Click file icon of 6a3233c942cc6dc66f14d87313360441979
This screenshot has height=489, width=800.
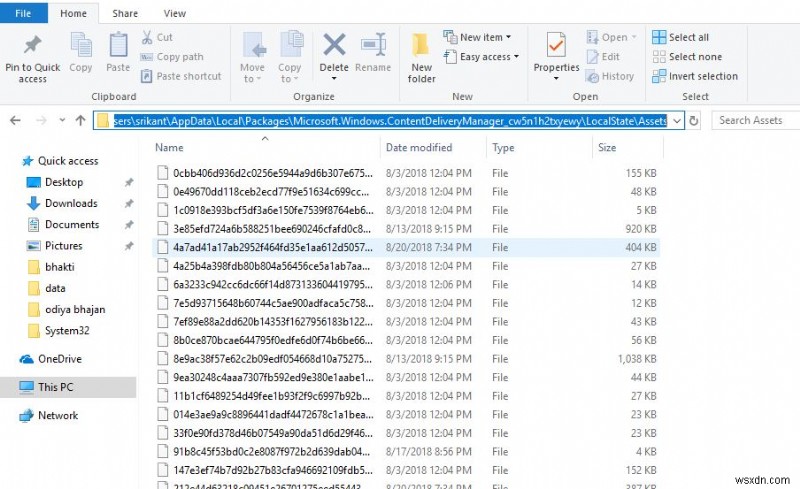[x=163, y=284]
